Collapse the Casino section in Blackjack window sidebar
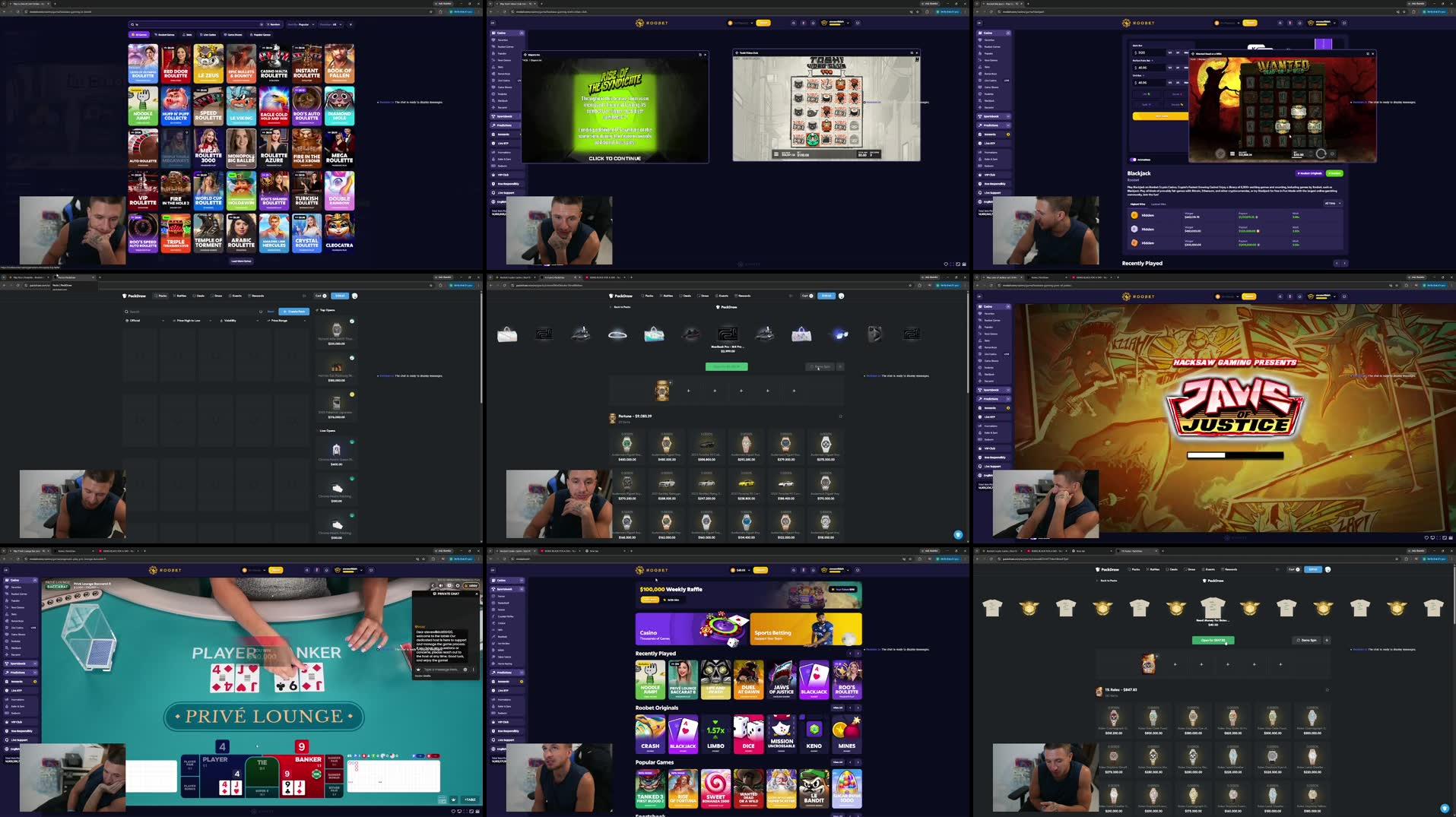Image resolution: width=1456 pixels, height=817 pixels. (1008, 33)
